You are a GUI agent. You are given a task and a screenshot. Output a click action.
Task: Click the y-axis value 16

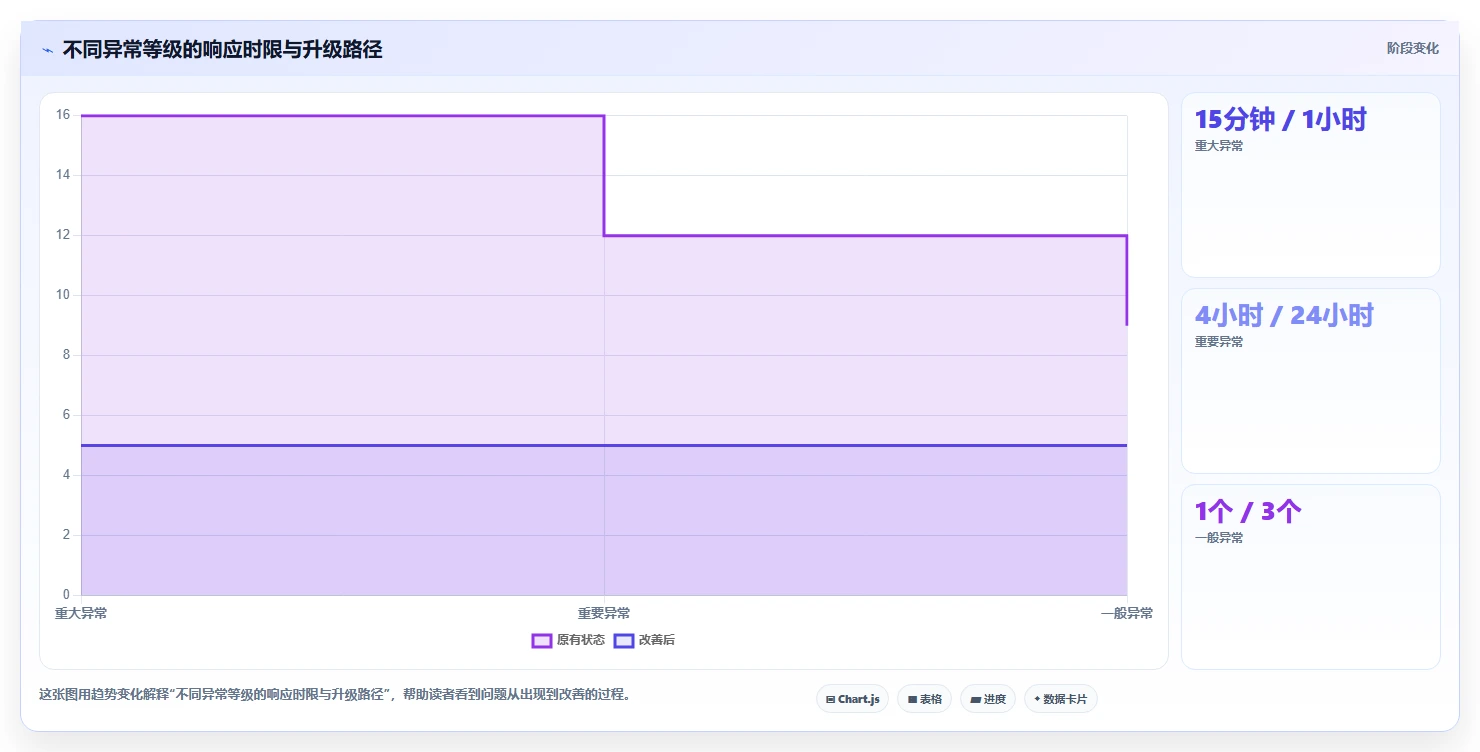(x=63, y=115)
